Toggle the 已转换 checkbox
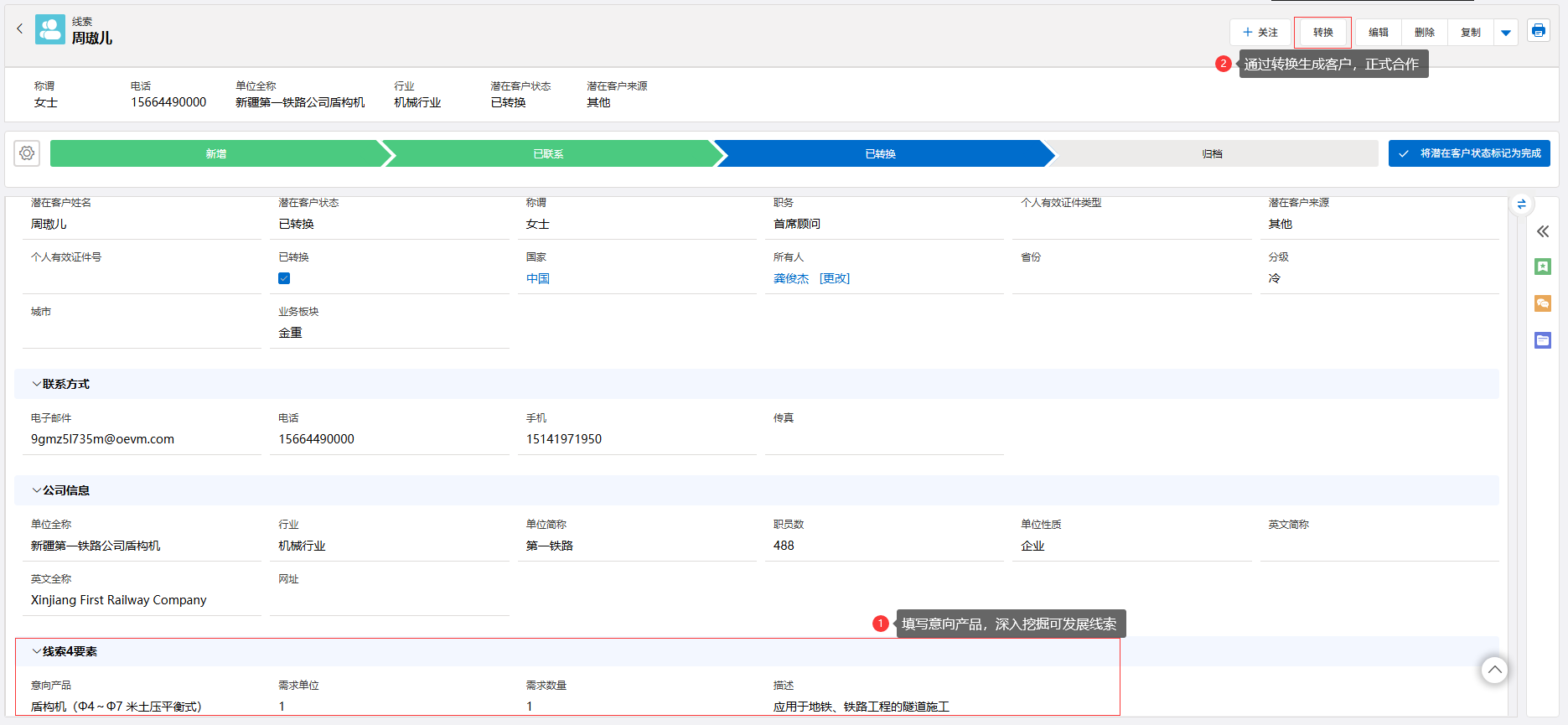 pyautogui.click(x=284, y=278)
